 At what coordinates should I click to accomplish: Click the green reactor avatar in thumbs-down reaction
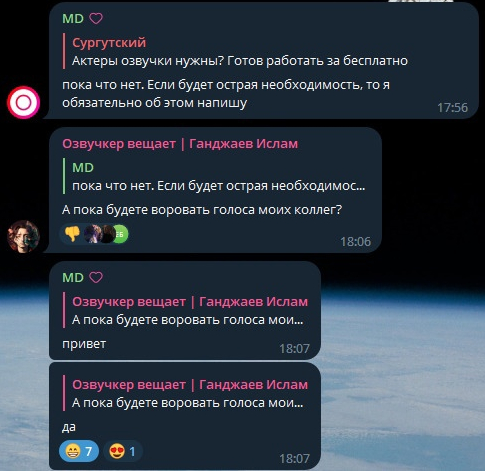tap(121, 234)
